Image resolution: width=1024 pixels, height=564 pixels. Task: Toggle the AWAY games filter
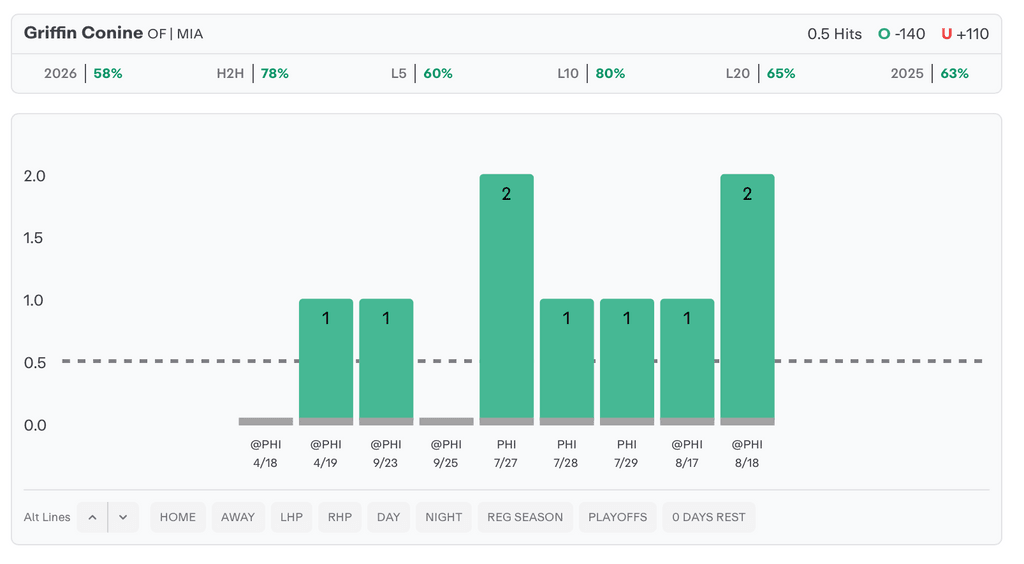pyautogui.click(x=238, y=517)
